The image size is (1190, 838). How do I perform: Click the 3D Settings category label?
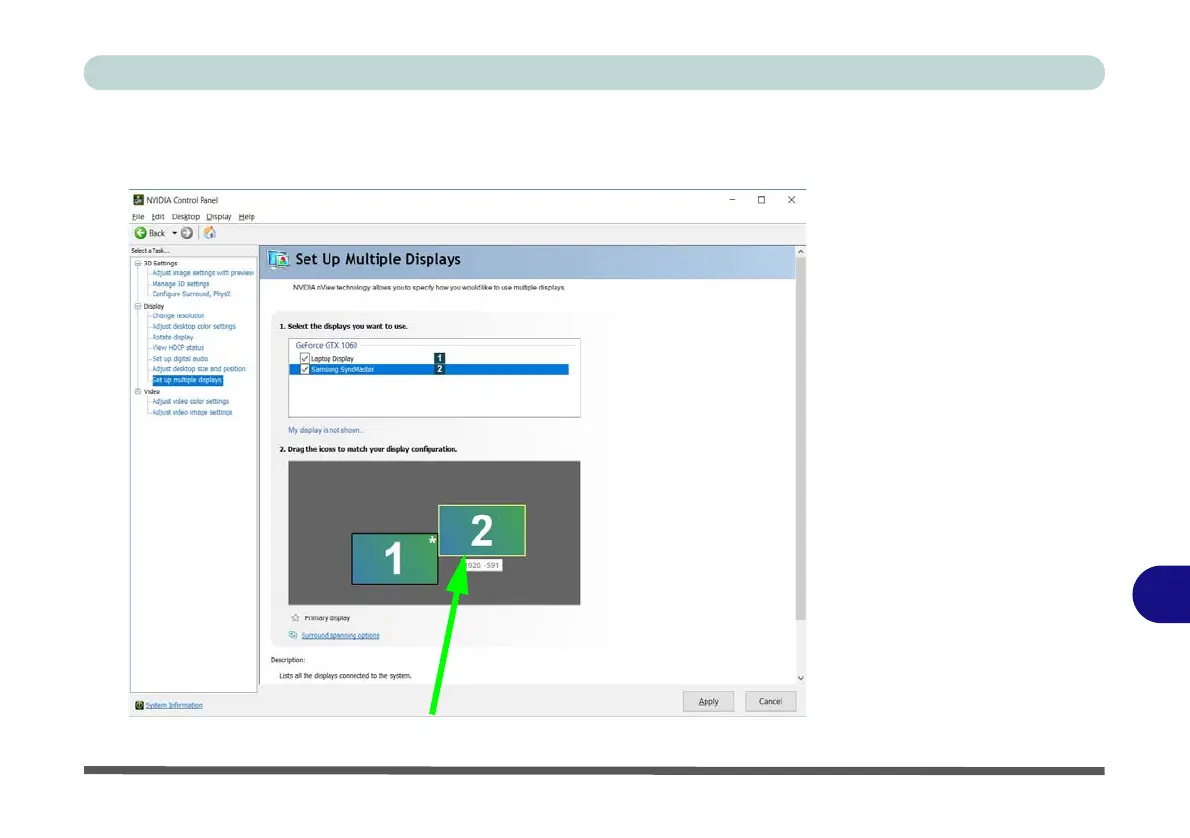pyautogui.click(x=160, y=263)
